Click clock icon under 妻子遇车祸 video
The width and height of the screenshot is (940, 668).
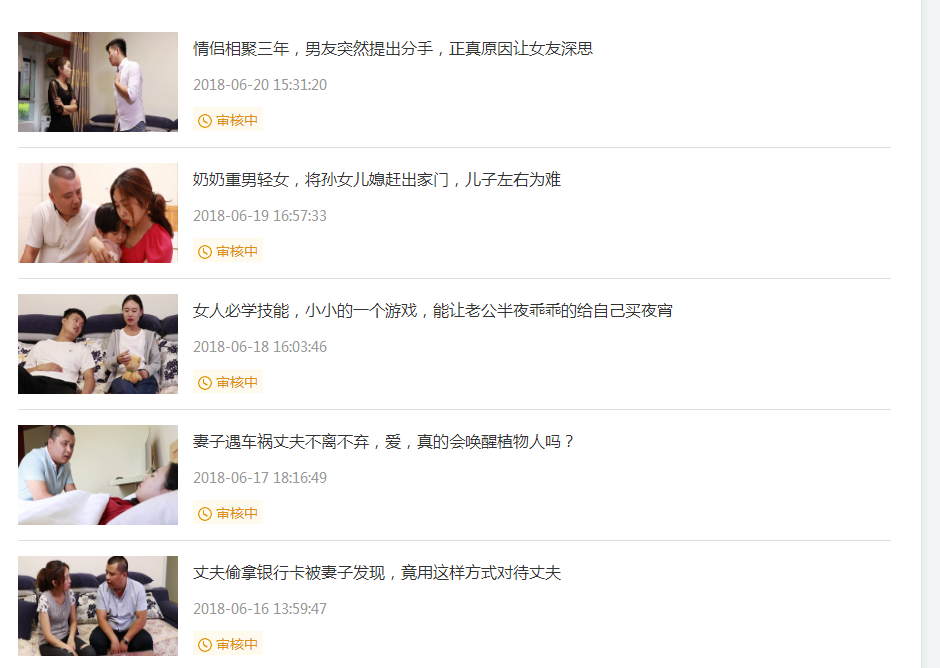[x=205, y=514]
